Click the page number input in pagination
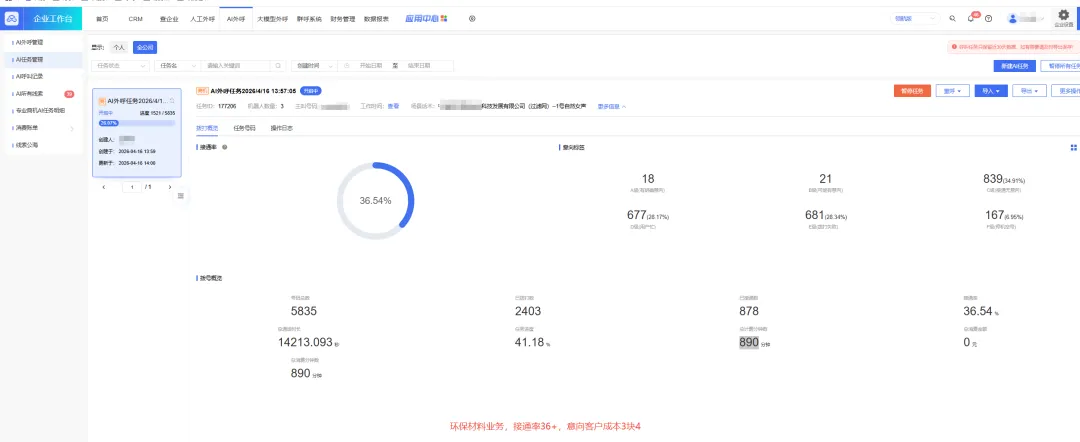The width and height of the screenshot is (1080, 442). tap(132, 187)
